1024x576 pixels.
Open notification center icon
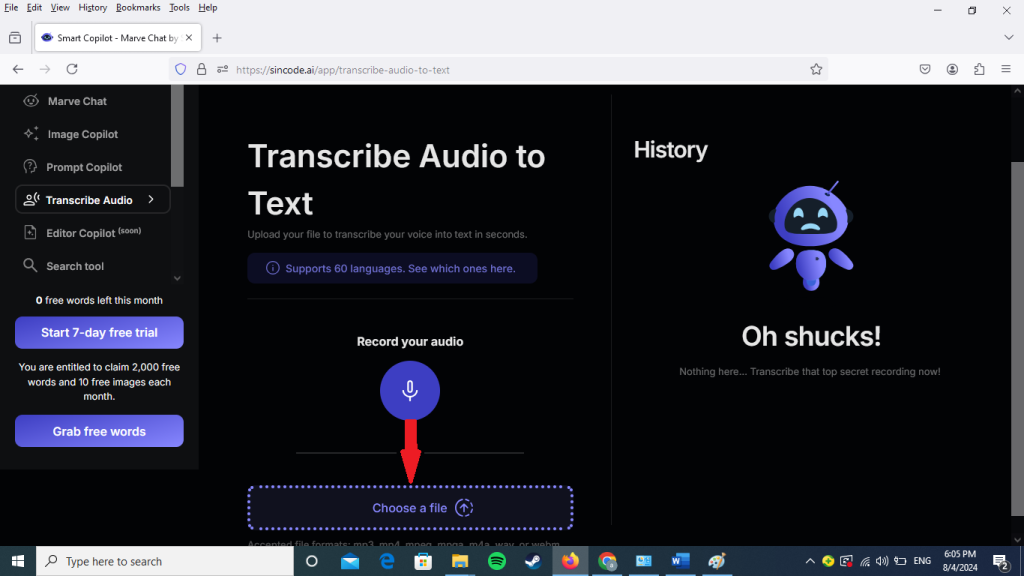click(1000, 561)
